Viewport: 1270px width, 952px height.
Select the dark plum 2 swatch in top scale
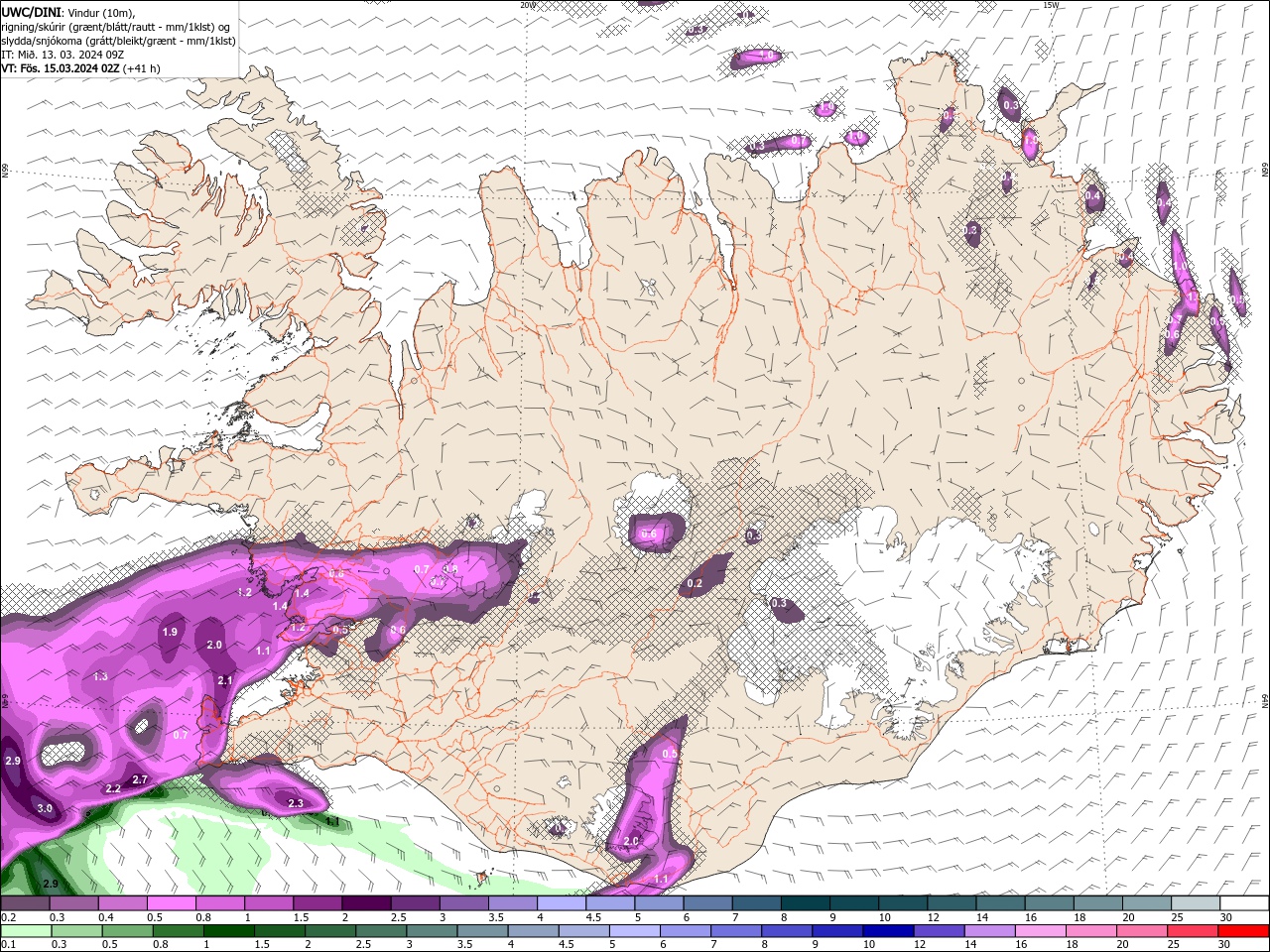coord(365,903)
